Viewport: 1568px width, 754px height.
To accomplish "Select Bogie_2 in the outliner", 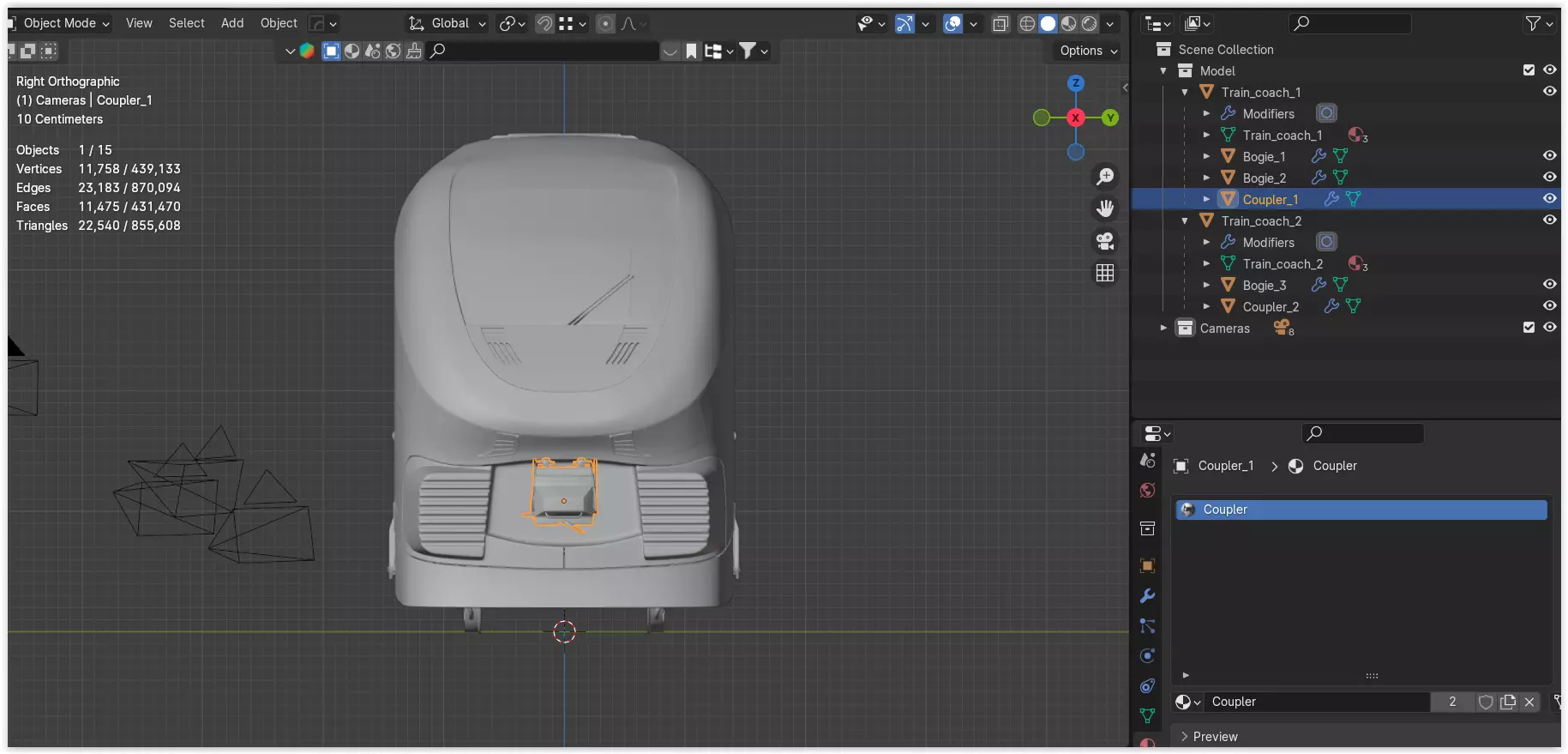I will coord(1265,178).
